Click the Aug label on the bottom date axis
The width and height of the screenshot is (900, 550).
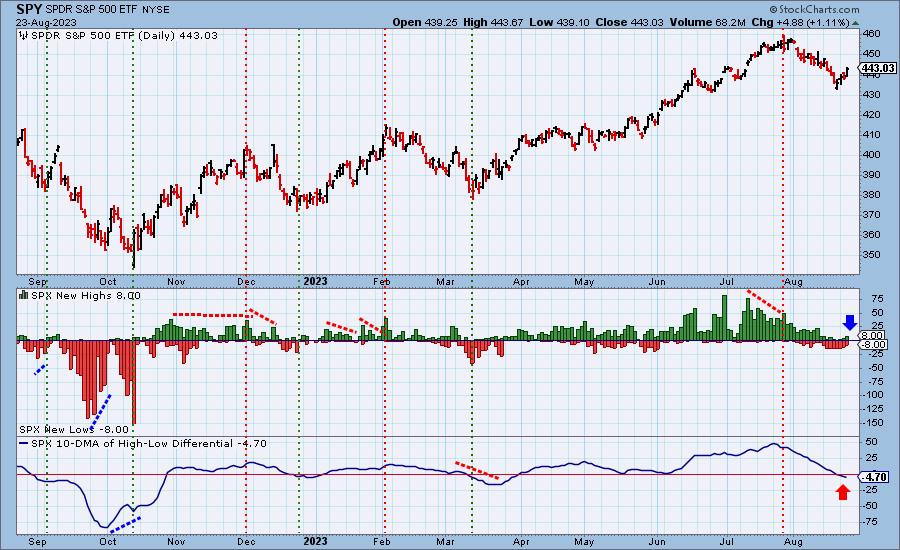click(793, 541)
